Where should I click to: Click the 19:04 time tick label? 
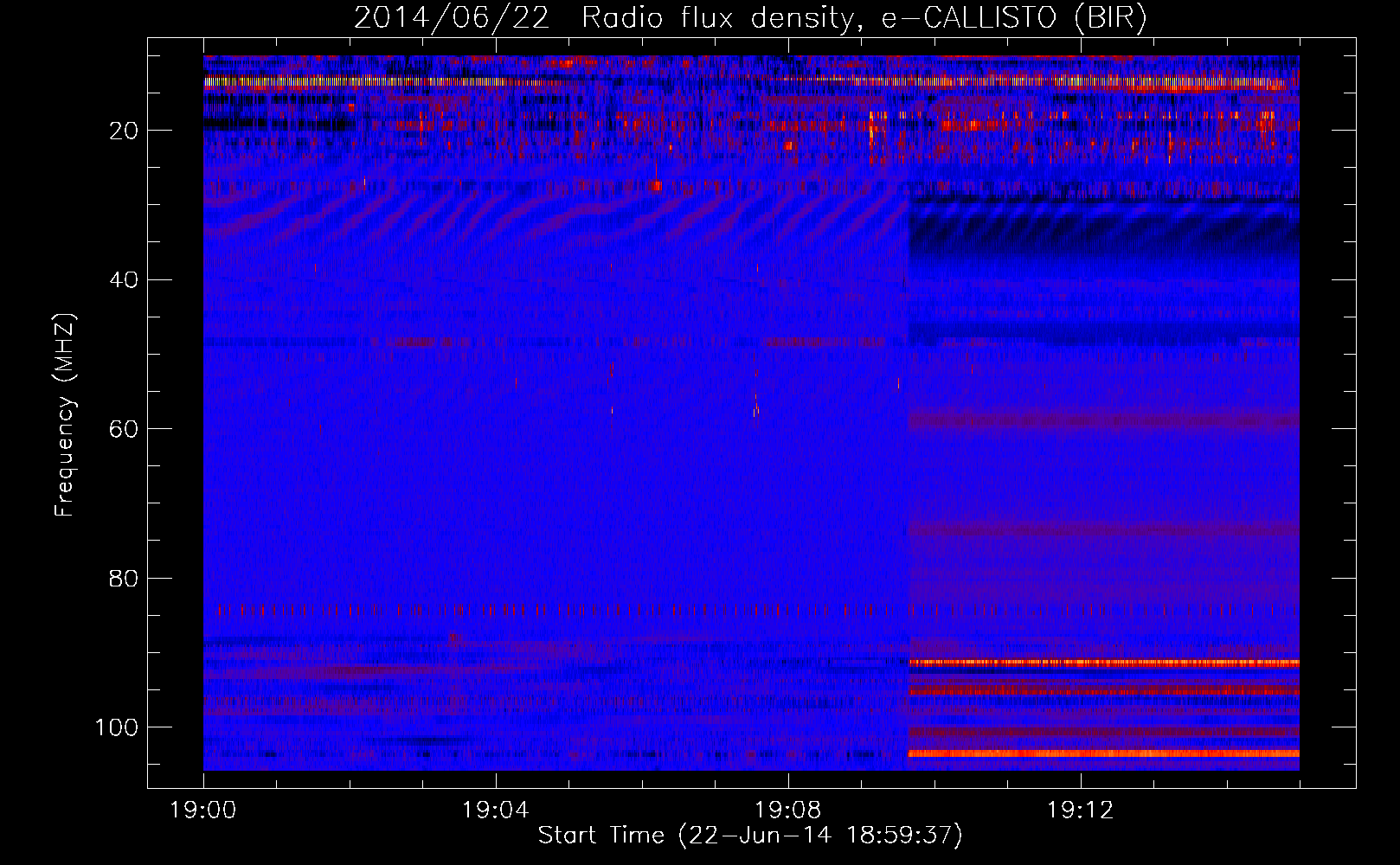(x=496, y=811)
